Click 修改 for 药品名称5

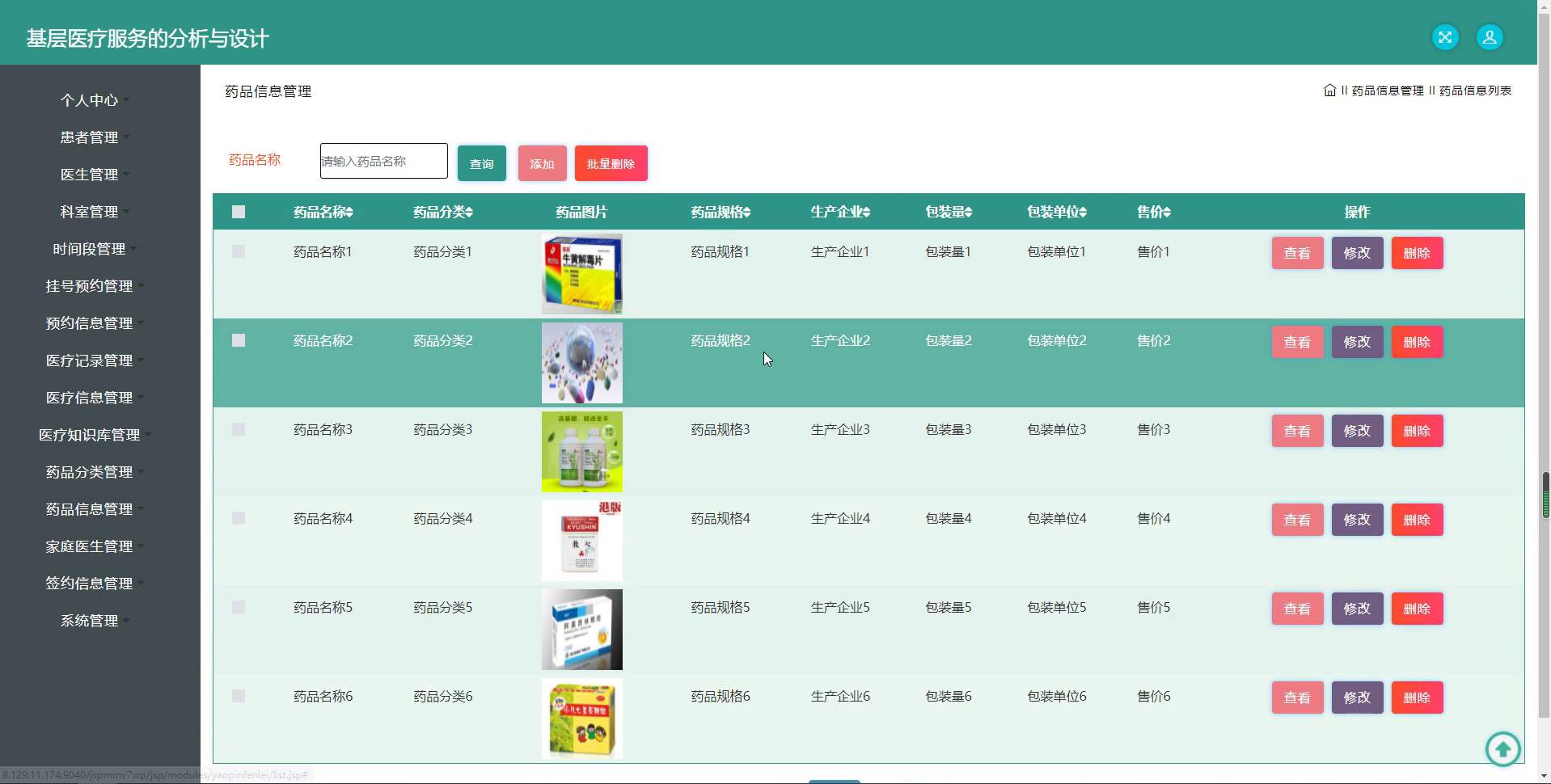click(x=1357, y=609)
